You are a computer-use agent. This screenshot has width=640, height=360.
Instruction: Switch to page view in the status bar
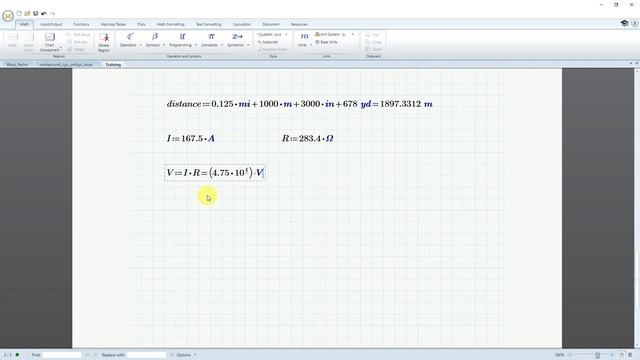pos(621,355)
